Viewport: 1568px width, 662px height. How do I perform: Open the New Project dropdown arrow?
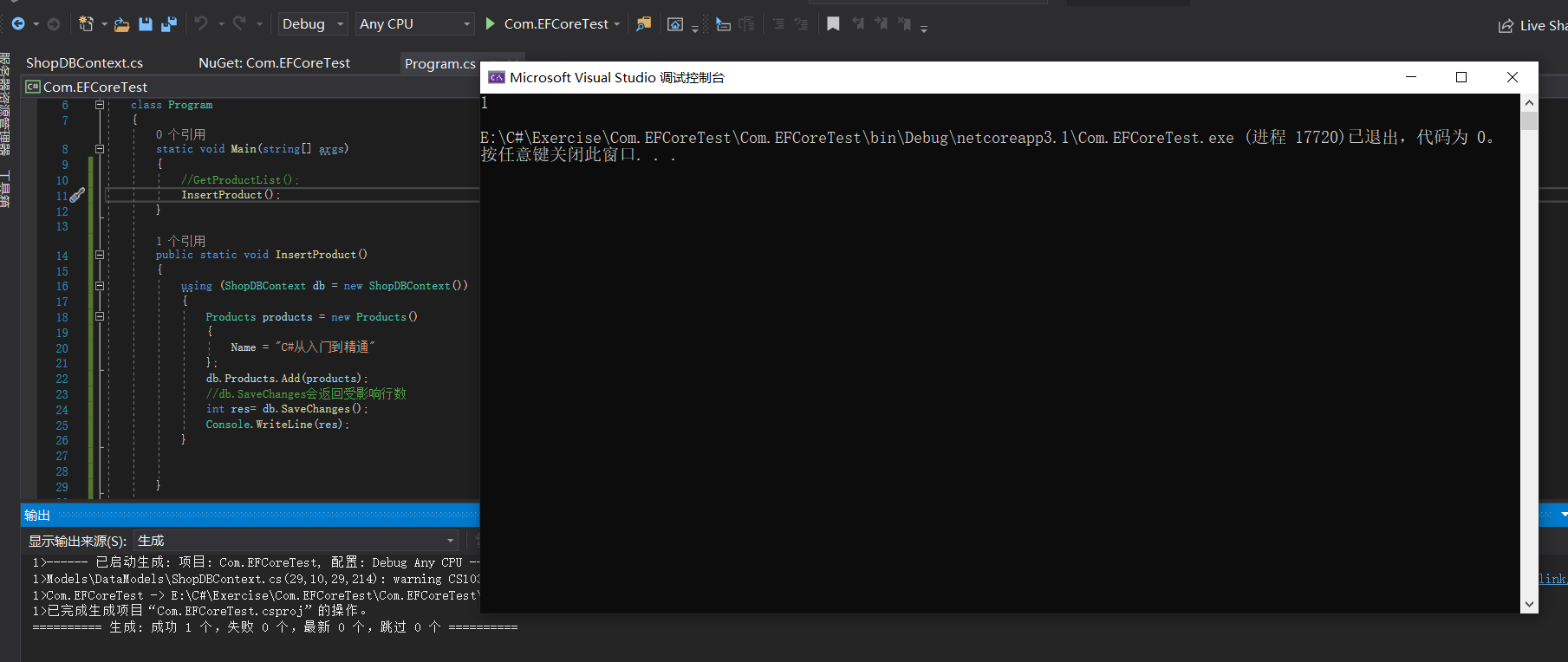[x=104, y=24]
